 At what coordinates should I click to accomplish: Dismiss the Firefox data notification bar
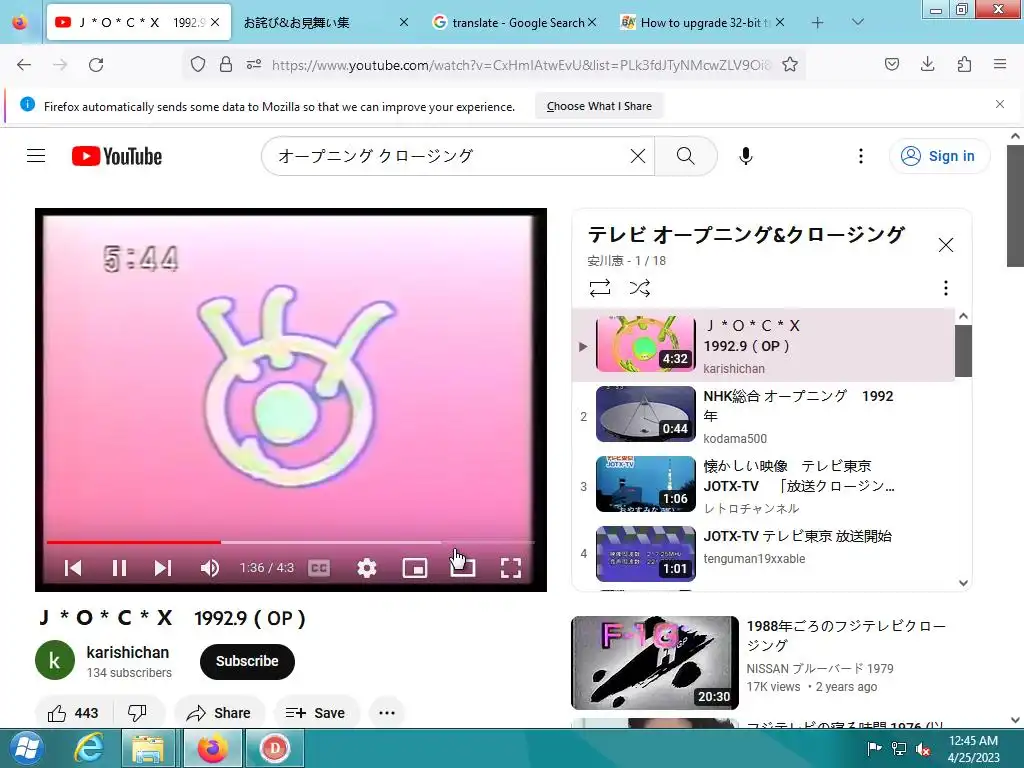pyautogui.click(x=1000, y=104)
